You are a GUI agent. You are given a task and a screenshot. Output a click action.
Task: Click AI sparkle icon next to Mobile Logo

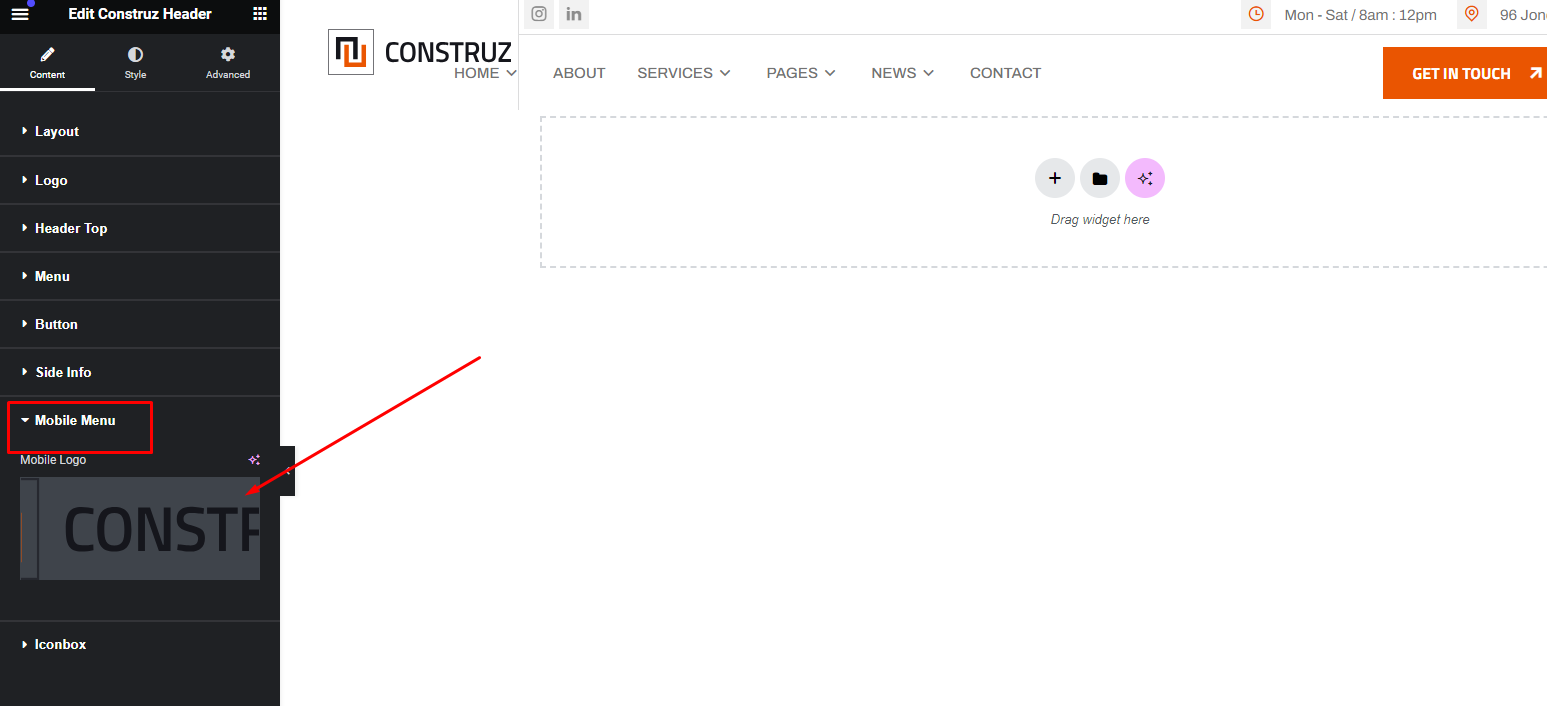(254, 460)
